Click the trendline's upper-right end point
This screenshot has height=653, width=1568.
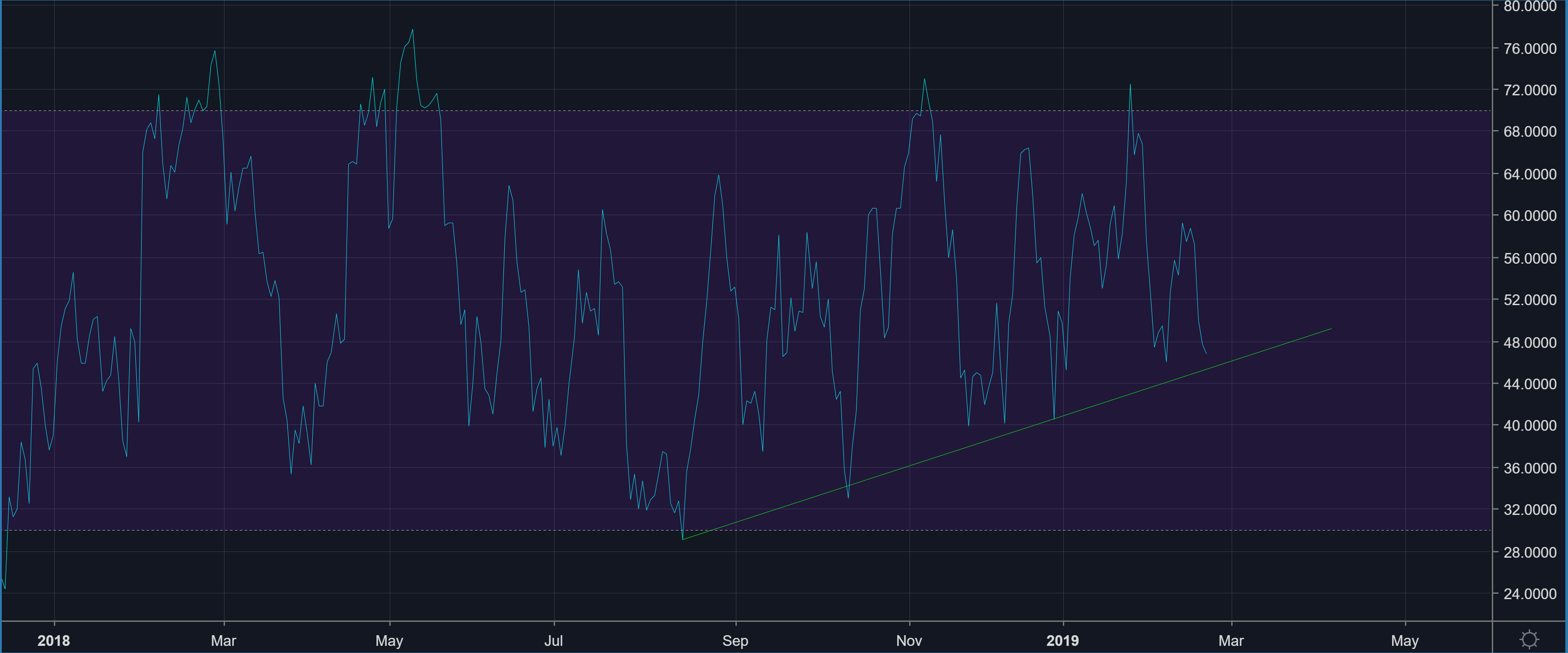(x=1331, y=329)
